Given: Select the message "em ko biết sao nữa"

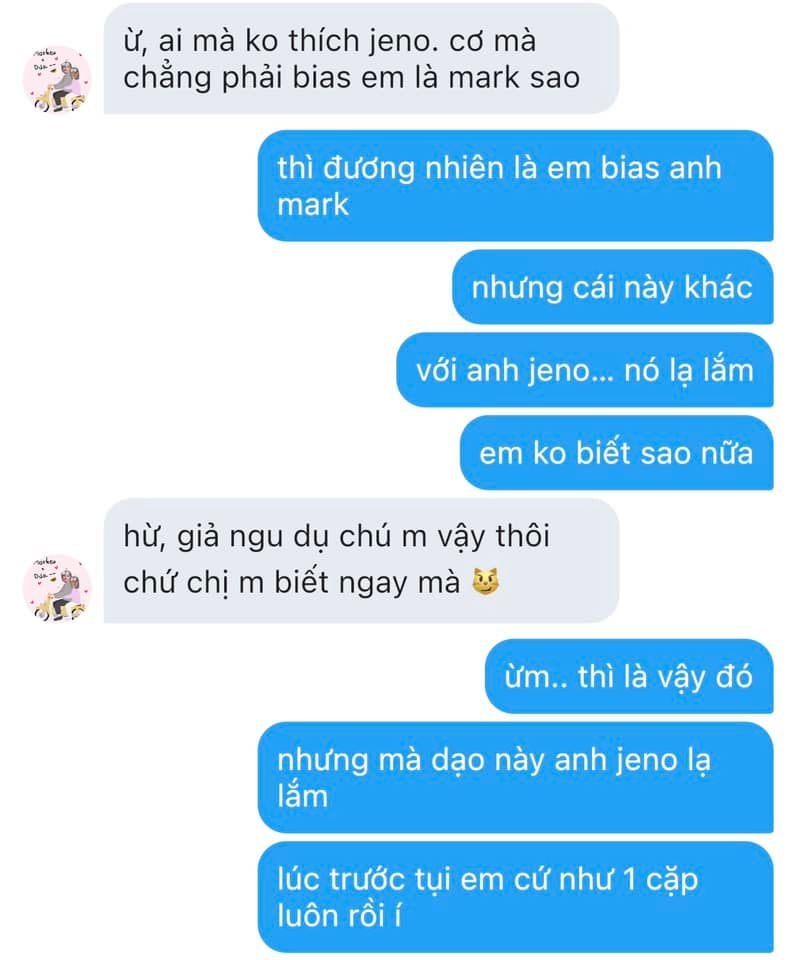Looking at the screenshot, I should [617, 453].
